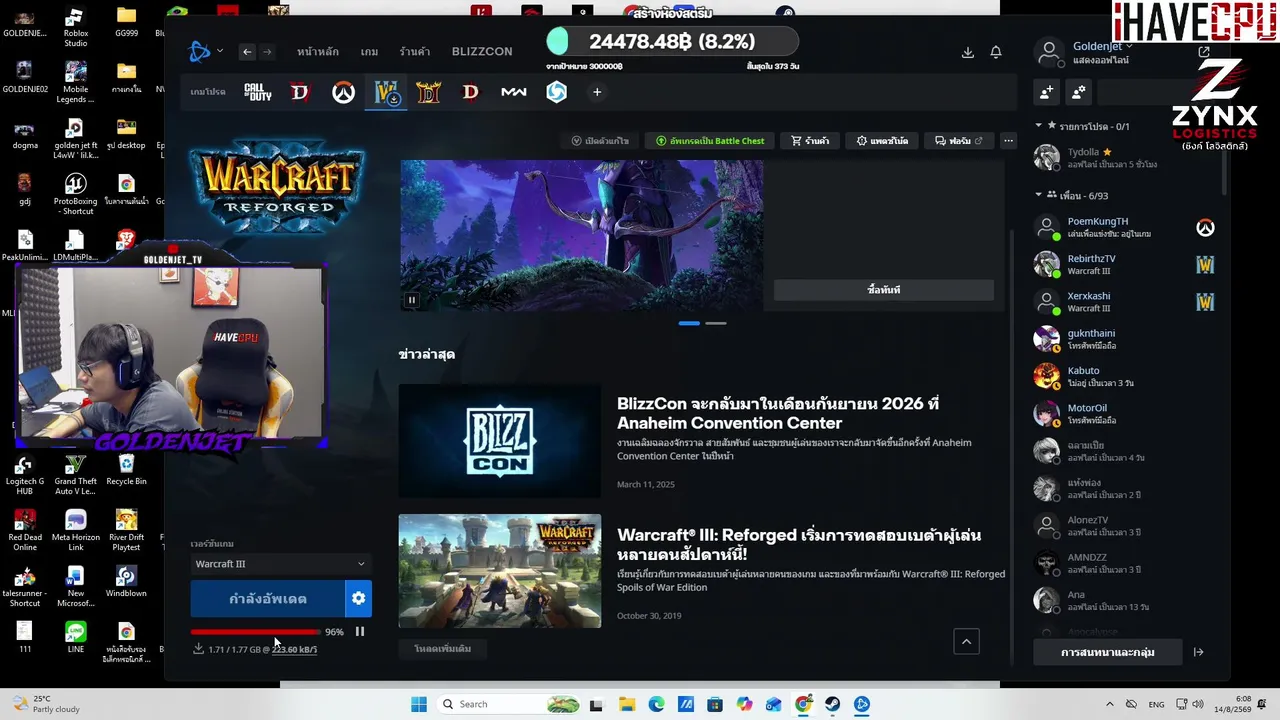The height and width of the screenshot is (720, 1280).
Task: Open Steam from the taskbar
Action: [832, 704]
